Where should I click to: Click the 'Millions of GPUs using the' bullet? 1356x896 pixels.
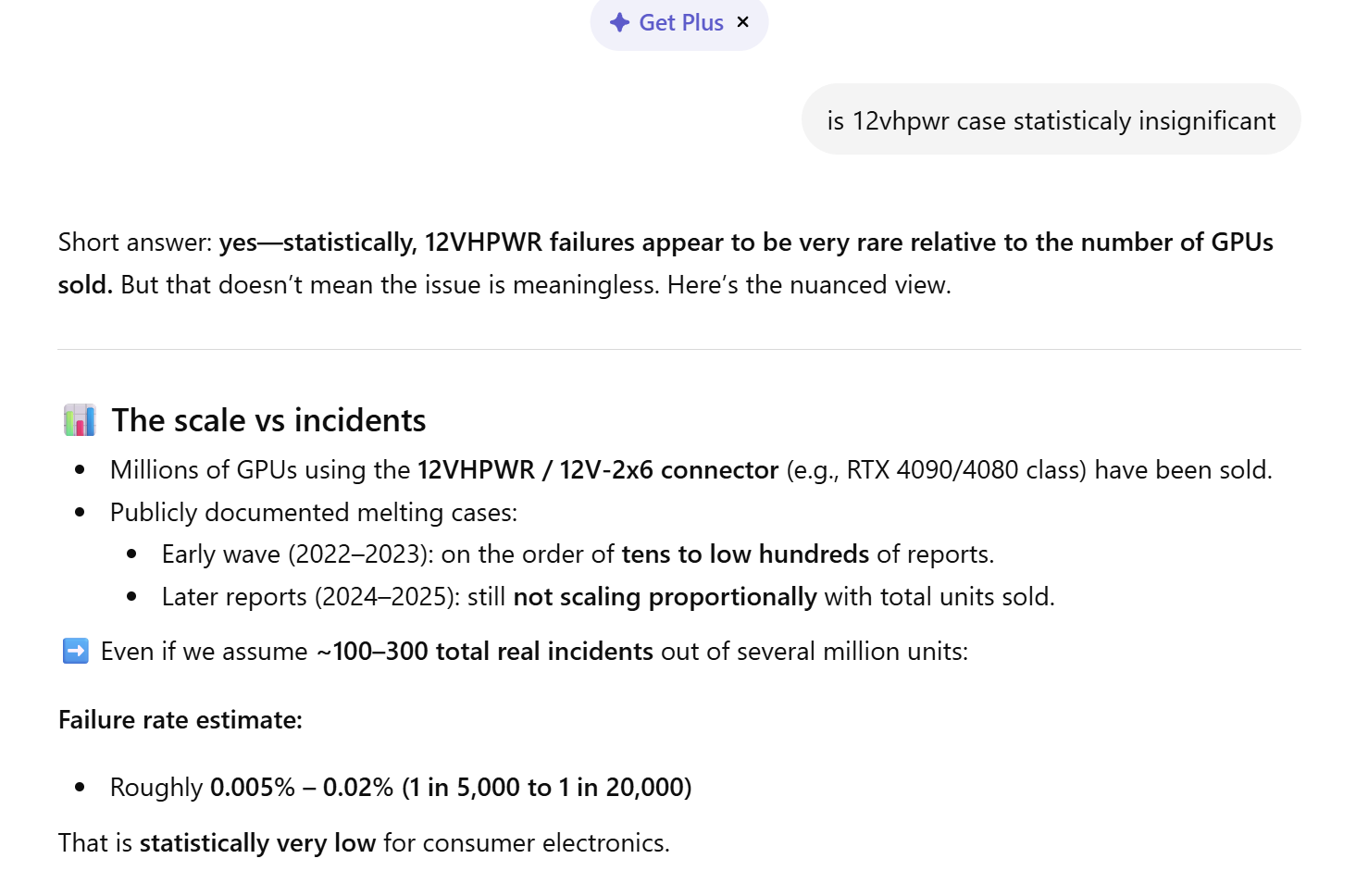(260, 470)
